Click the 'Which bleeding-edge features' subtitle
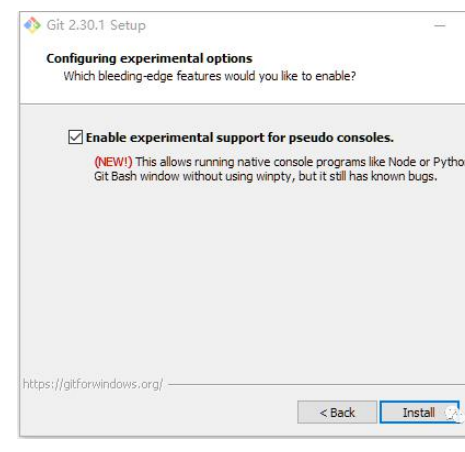This screenshot has width=465, height=452. 210,76
